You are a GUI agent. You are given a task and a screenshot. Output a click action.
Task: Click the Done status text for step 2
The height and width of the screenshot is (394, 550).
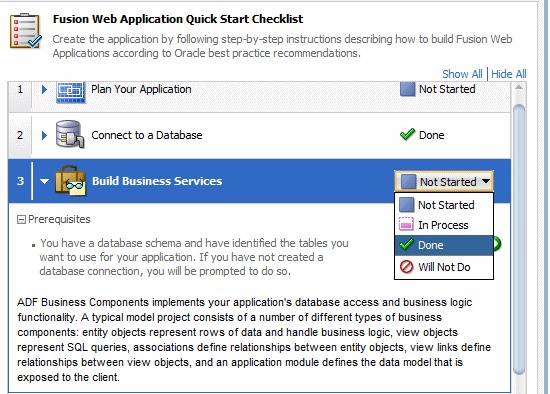431,135
